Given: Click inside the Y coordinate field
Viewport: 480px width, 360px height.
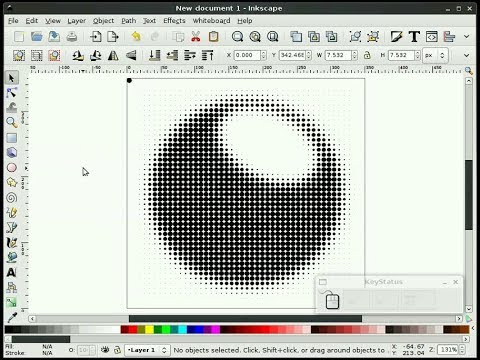Looking at the screenshot, I should click(x=292, y=55).
